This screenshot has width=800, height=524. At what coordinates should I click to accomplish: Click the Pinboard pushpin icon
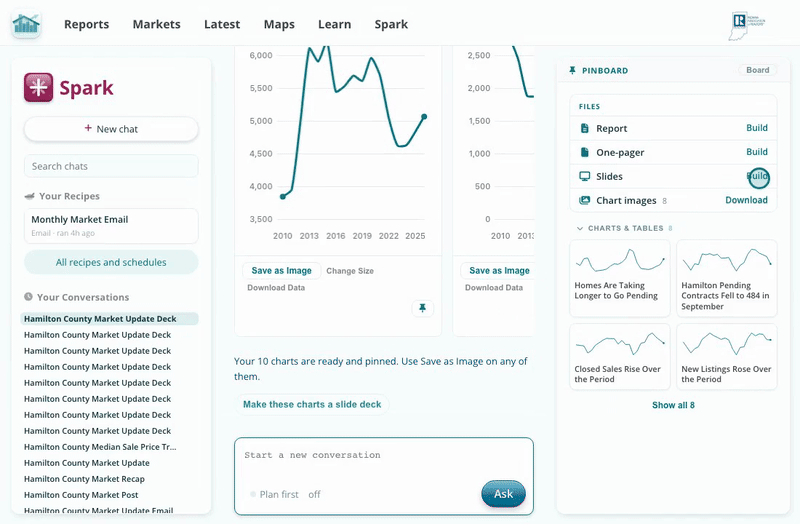pyautogui.click(x=572, y=70)
